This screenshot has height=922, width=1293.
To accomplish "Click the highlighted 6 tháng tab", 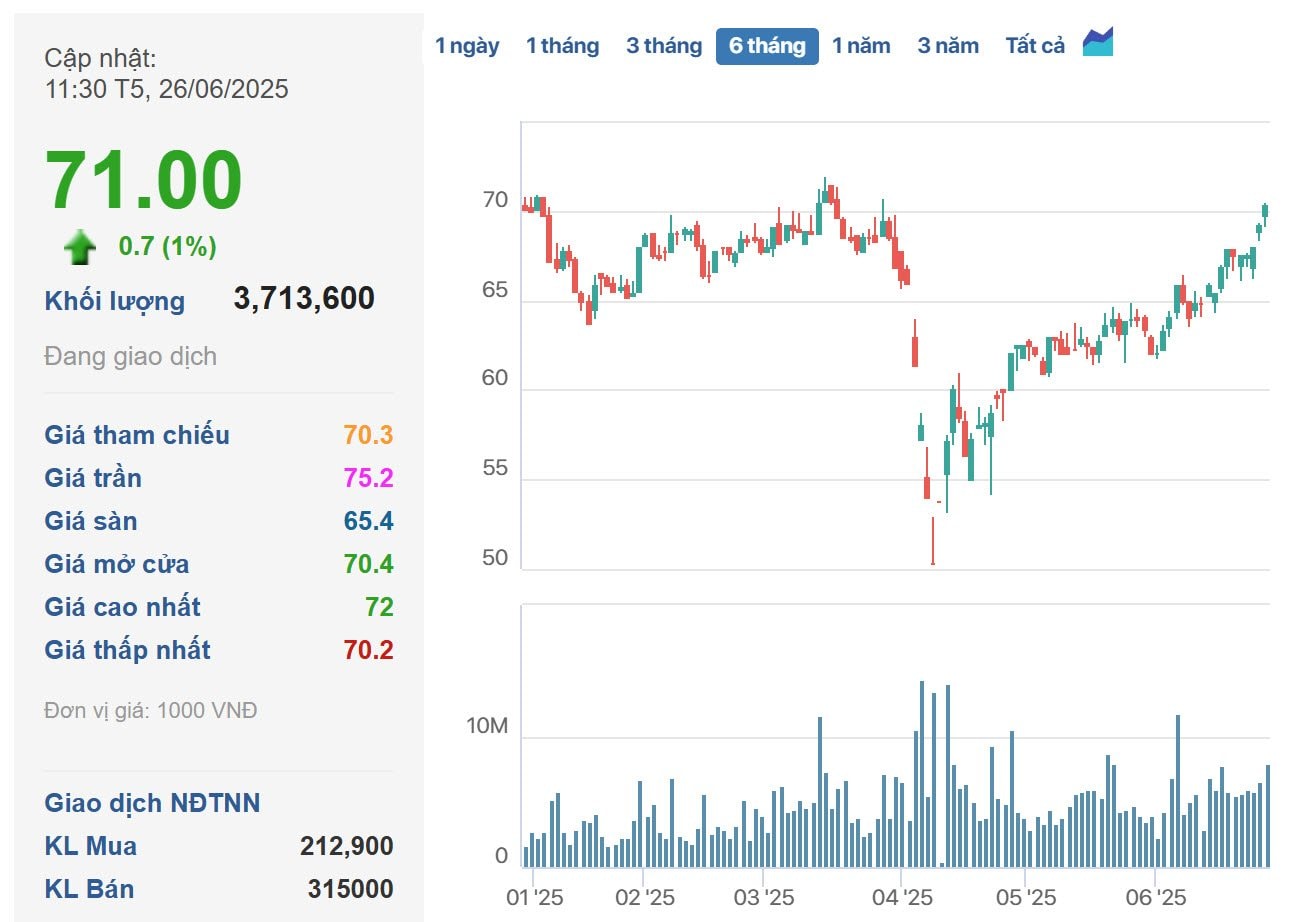I will [x=767, y=46].
